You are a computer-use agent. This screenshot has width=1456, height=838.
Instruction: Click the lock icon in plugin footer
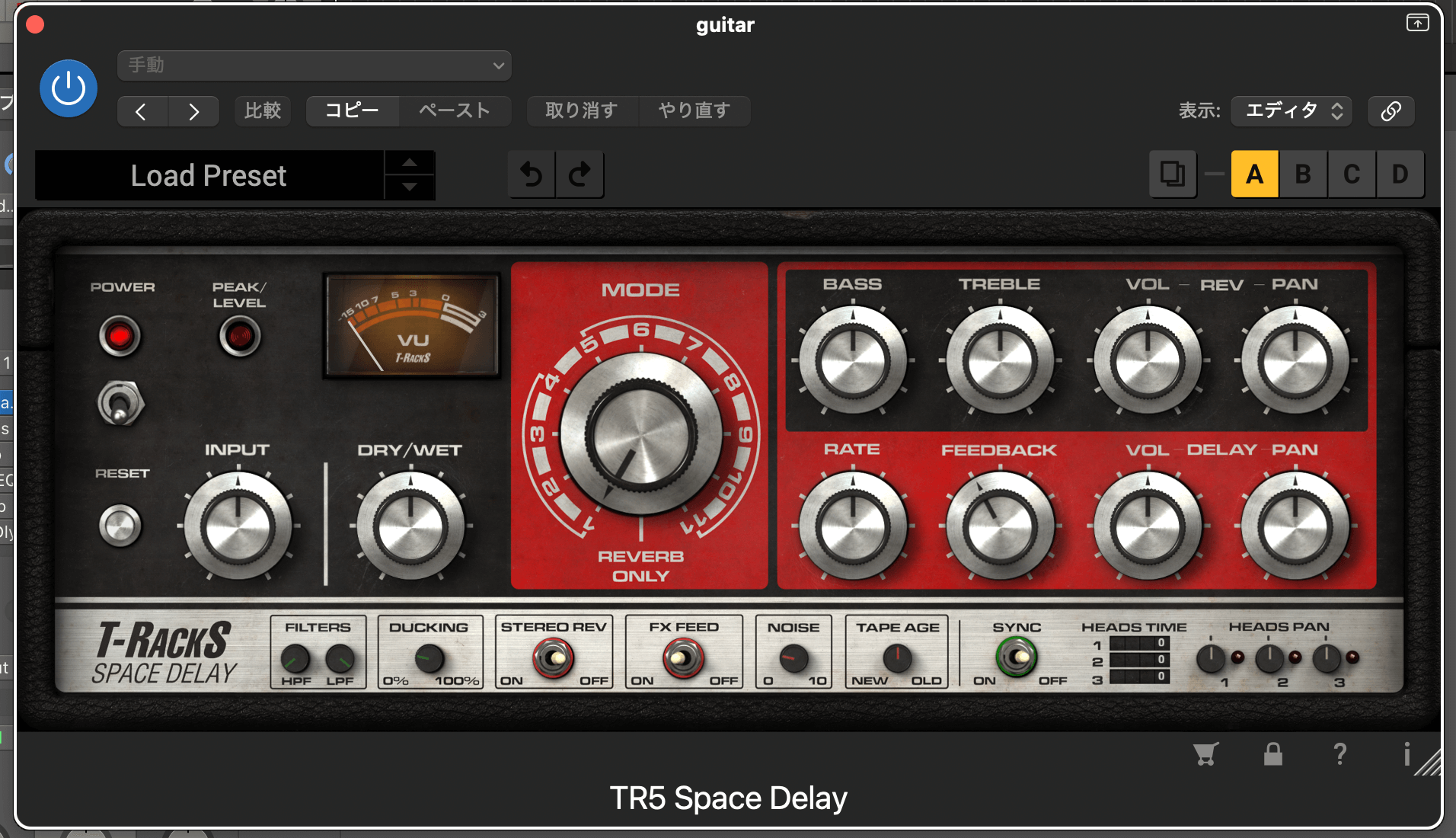click(x=1272, y=754)
